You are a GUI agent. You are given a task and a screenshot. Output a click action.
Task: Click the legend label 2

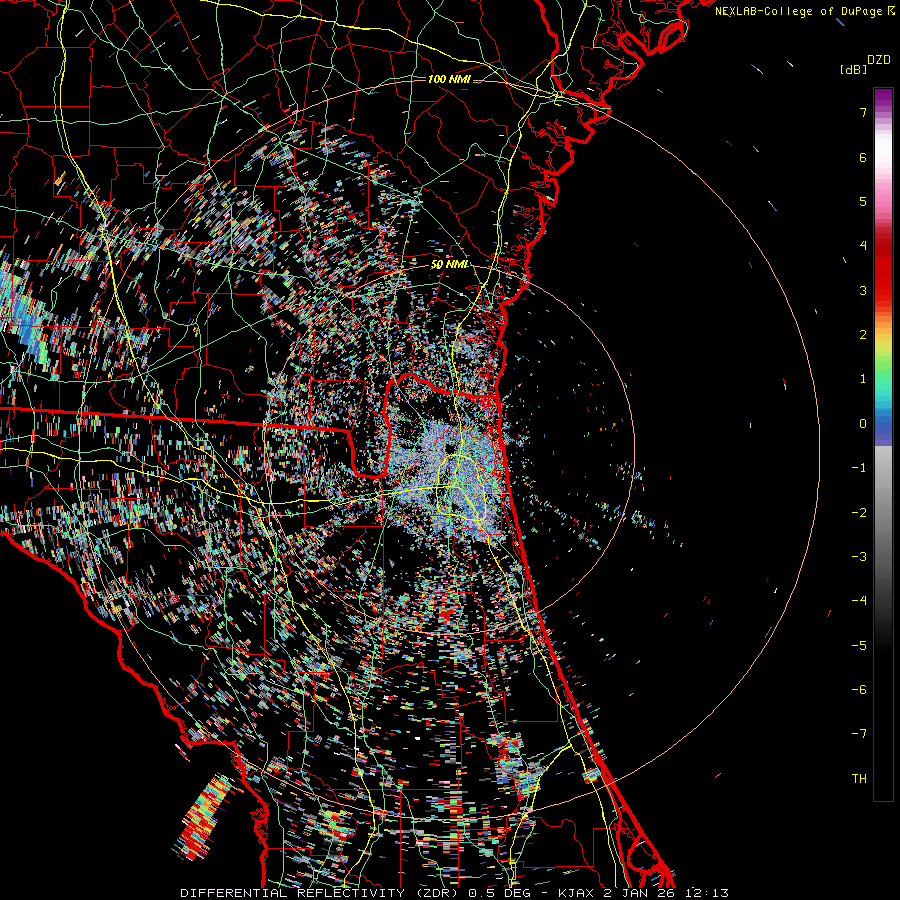[863, 335]
